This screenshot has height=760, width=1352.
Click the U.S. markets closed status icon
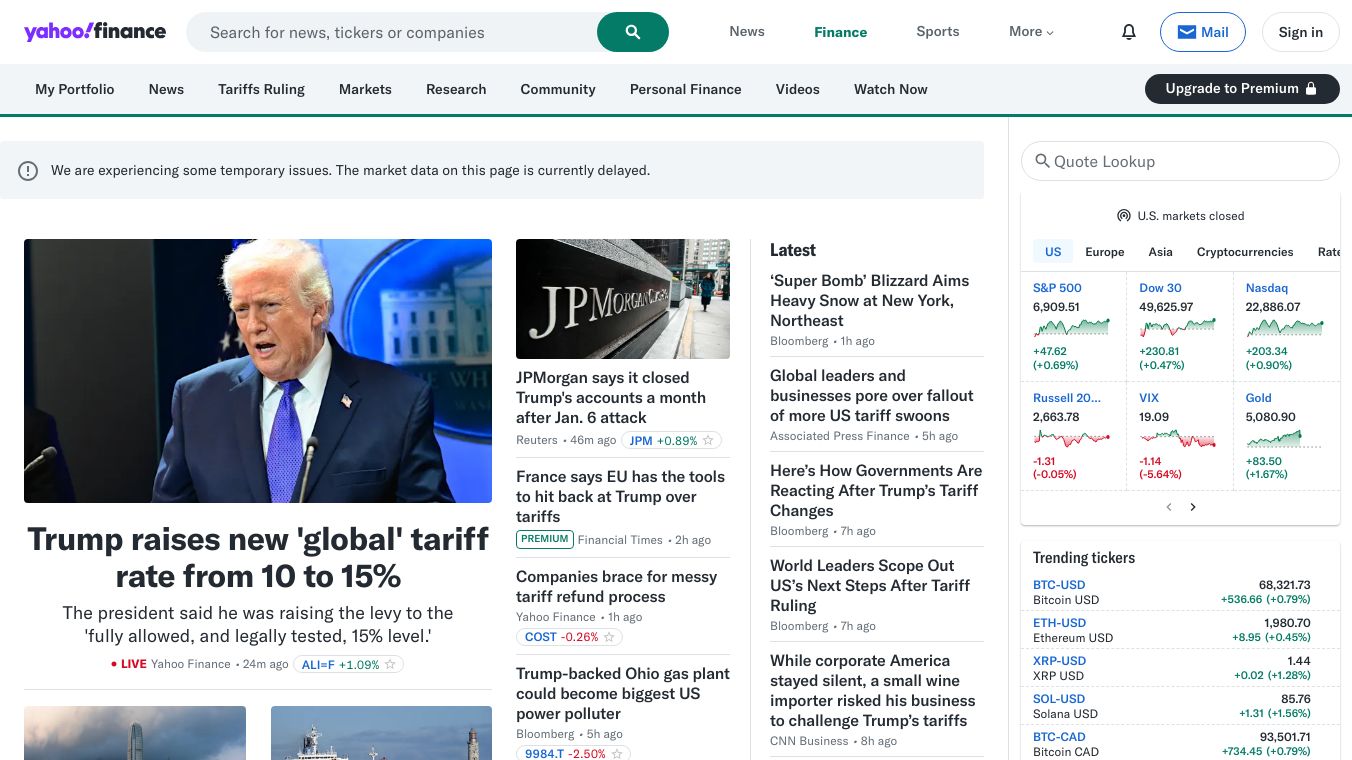(1123, 216)
